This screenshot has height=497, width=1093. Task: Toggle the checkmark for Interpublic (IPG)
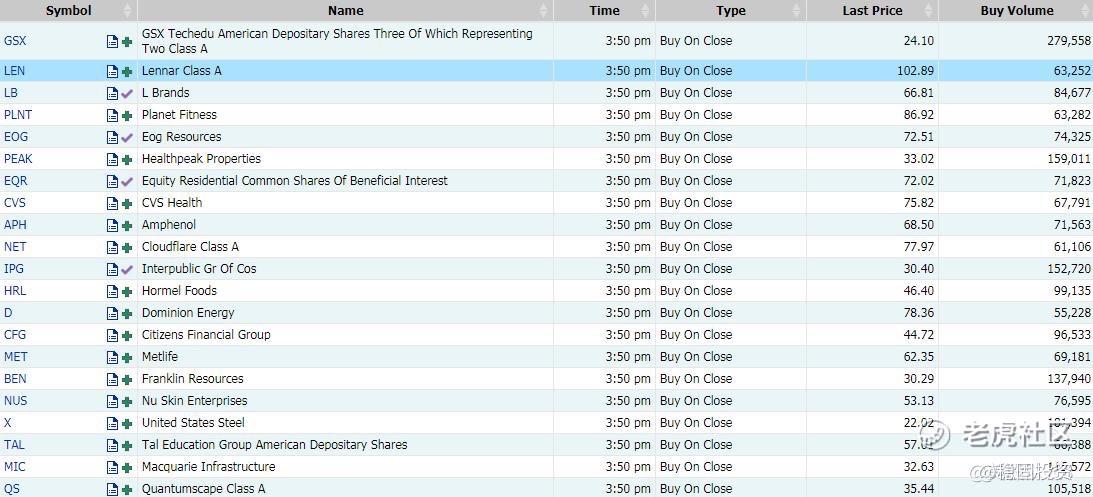coord(127,269)
